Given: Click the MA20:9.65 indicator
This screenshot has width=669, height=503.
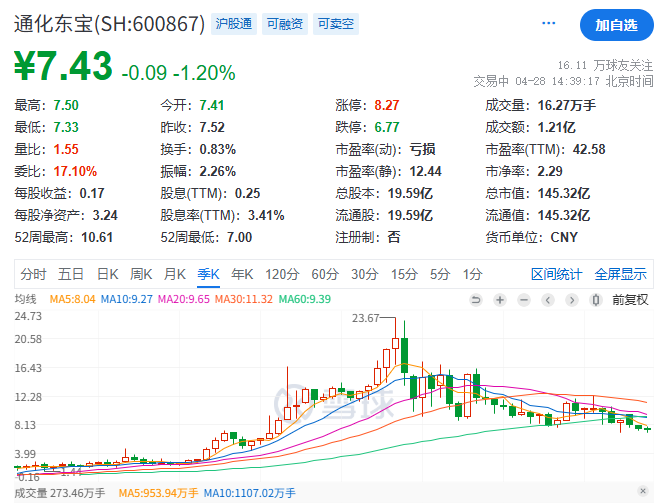Looking at the screenshot, I should (184, 299).
